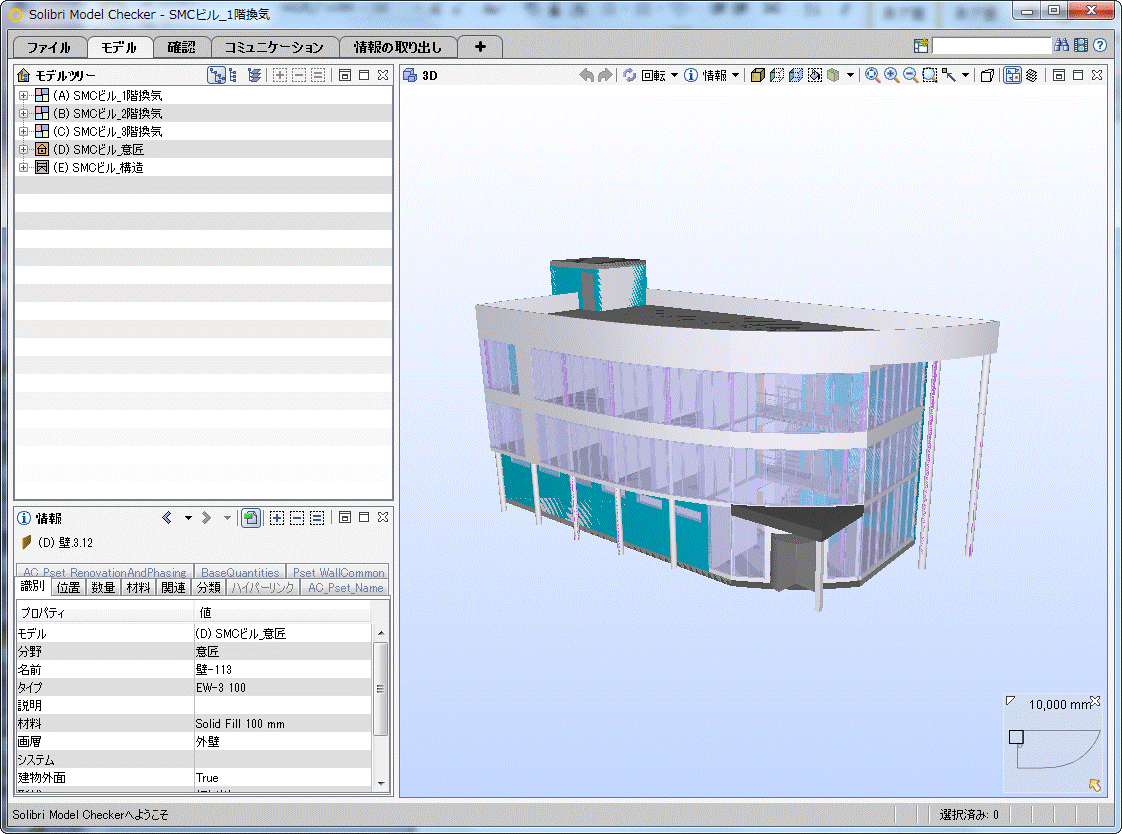Click remove-from-selection-basket icon in info panel
This screenshot has width=1122, height=834.
[297, 517]
